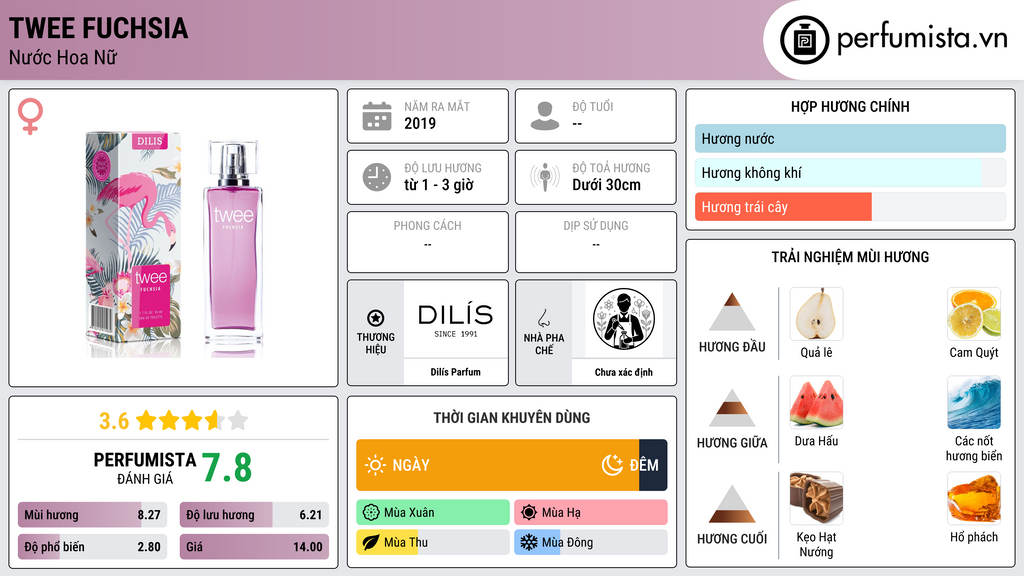Click the release year value 2019
The width and height of the screenshot is (1024, 576).
[x=420, y=123]
